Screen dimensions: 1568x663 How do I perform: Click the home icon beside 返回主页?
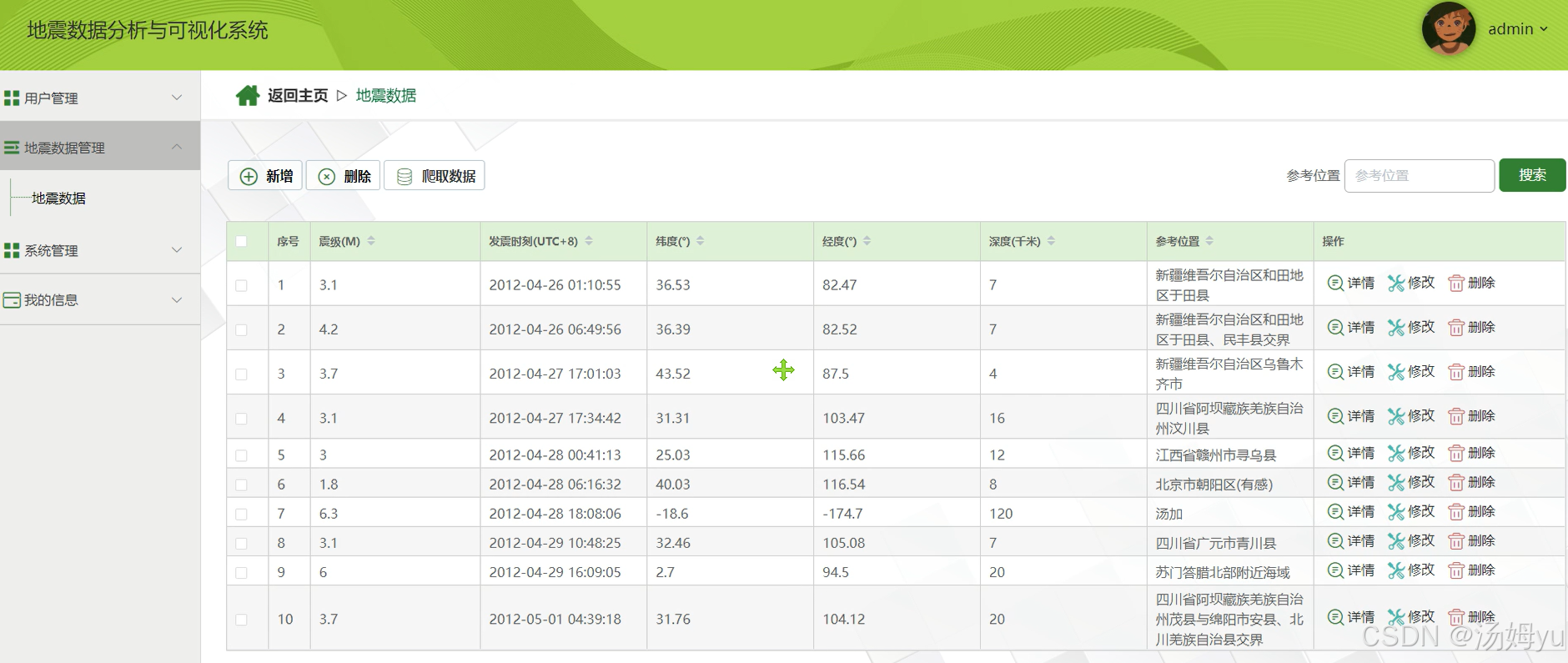point(247,96)
